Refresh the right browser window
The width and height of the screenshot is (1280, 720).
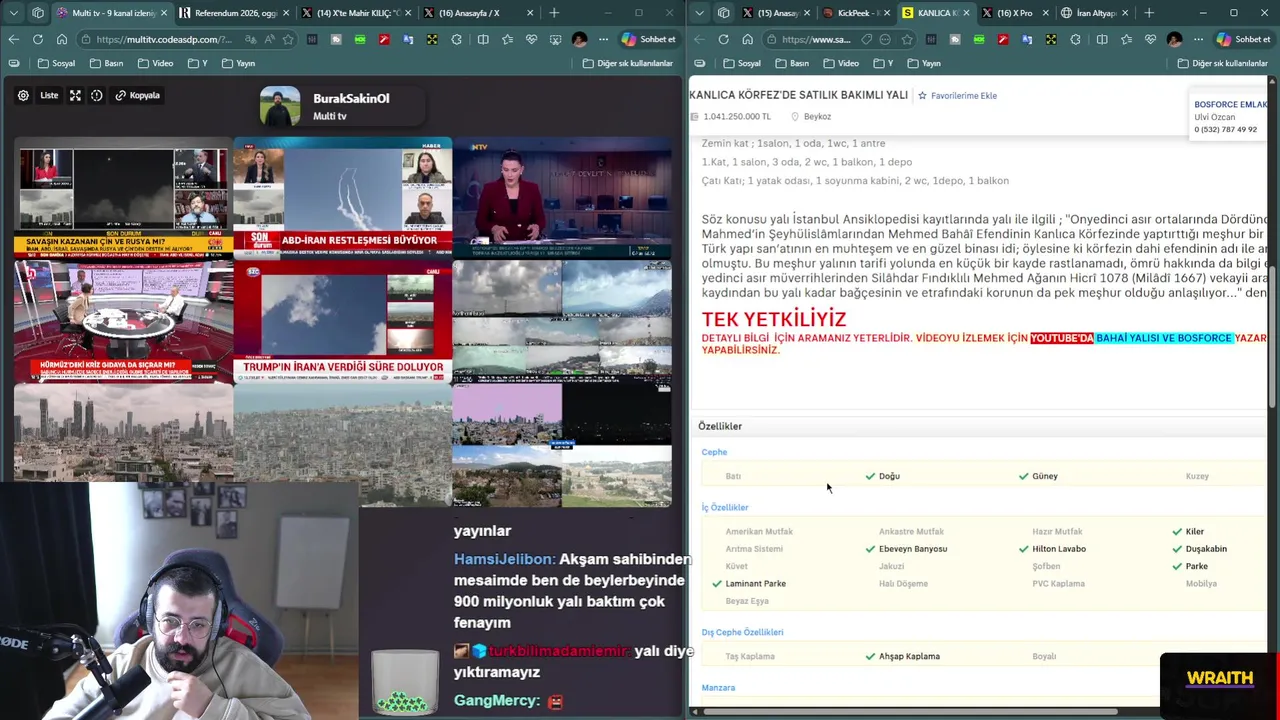723,39
